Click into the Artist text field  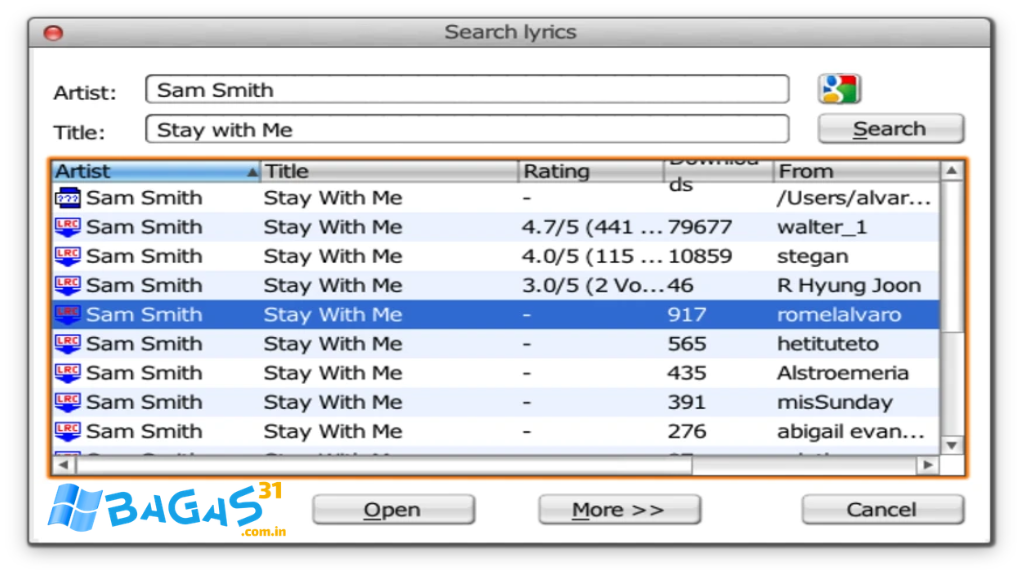point(466,90)
